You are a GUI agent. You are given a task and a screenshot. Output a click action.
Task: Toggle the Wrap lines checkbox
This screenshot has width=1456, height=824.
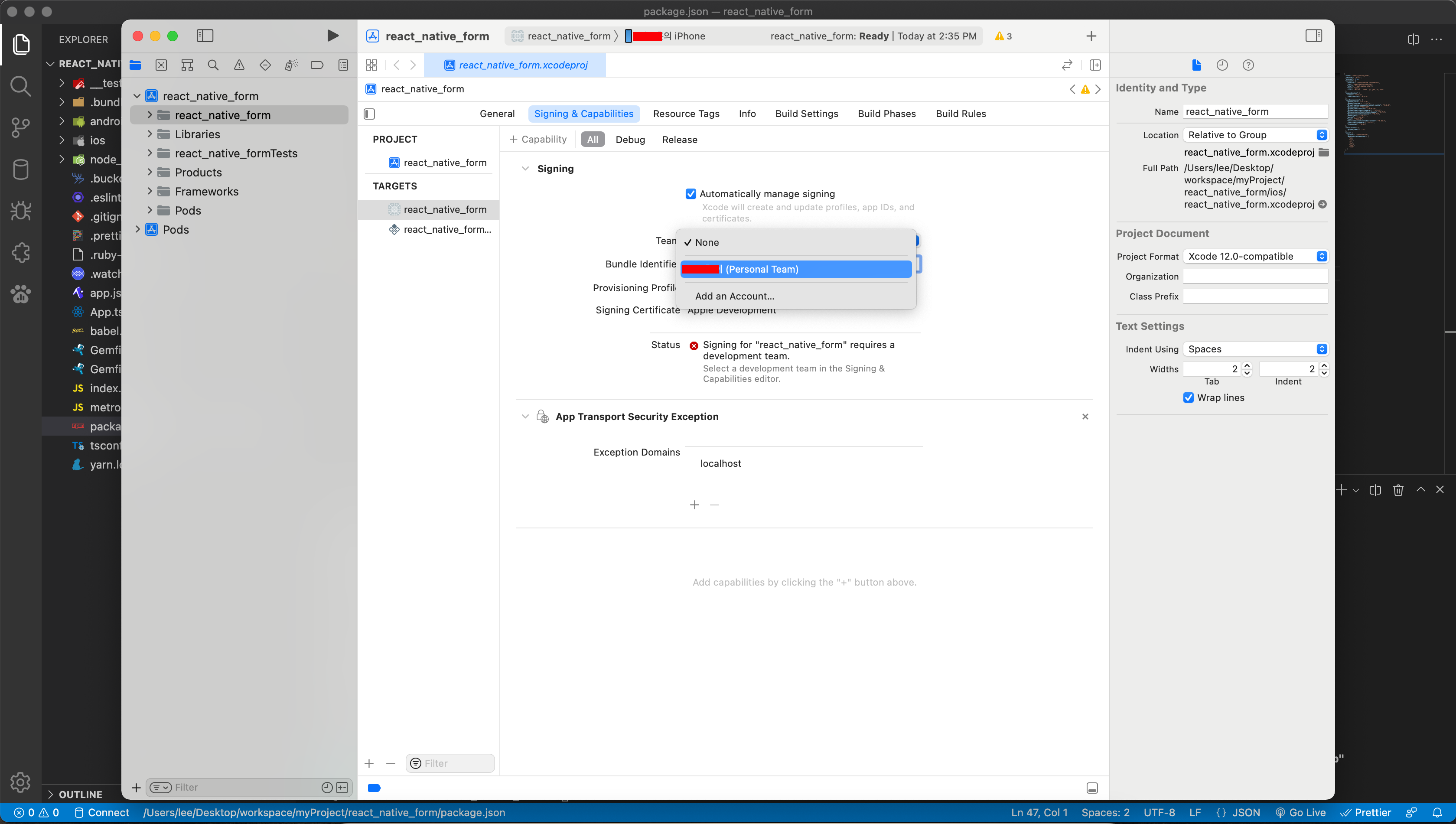point(1189,397)
